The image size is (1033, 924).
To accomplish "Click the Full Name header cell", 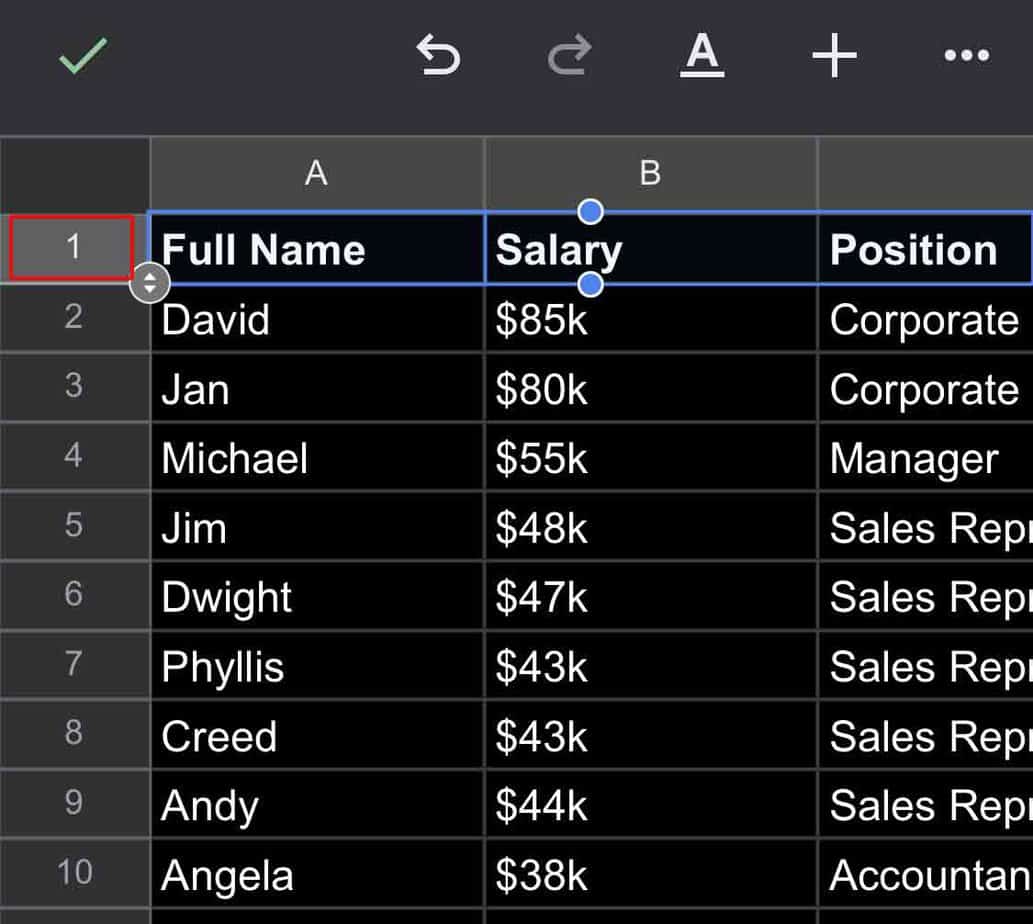I will [x=316, y=249].
